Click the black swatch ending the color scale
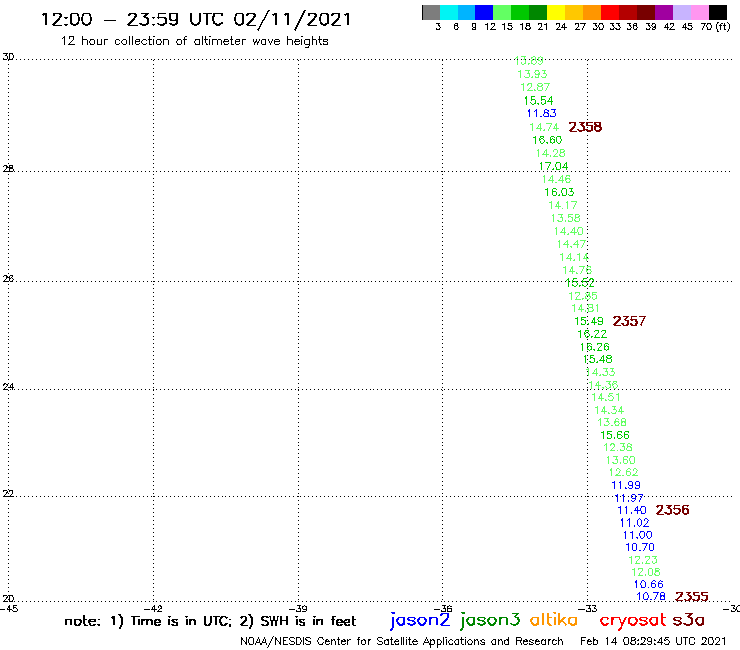740x650 pixels. 718,12
